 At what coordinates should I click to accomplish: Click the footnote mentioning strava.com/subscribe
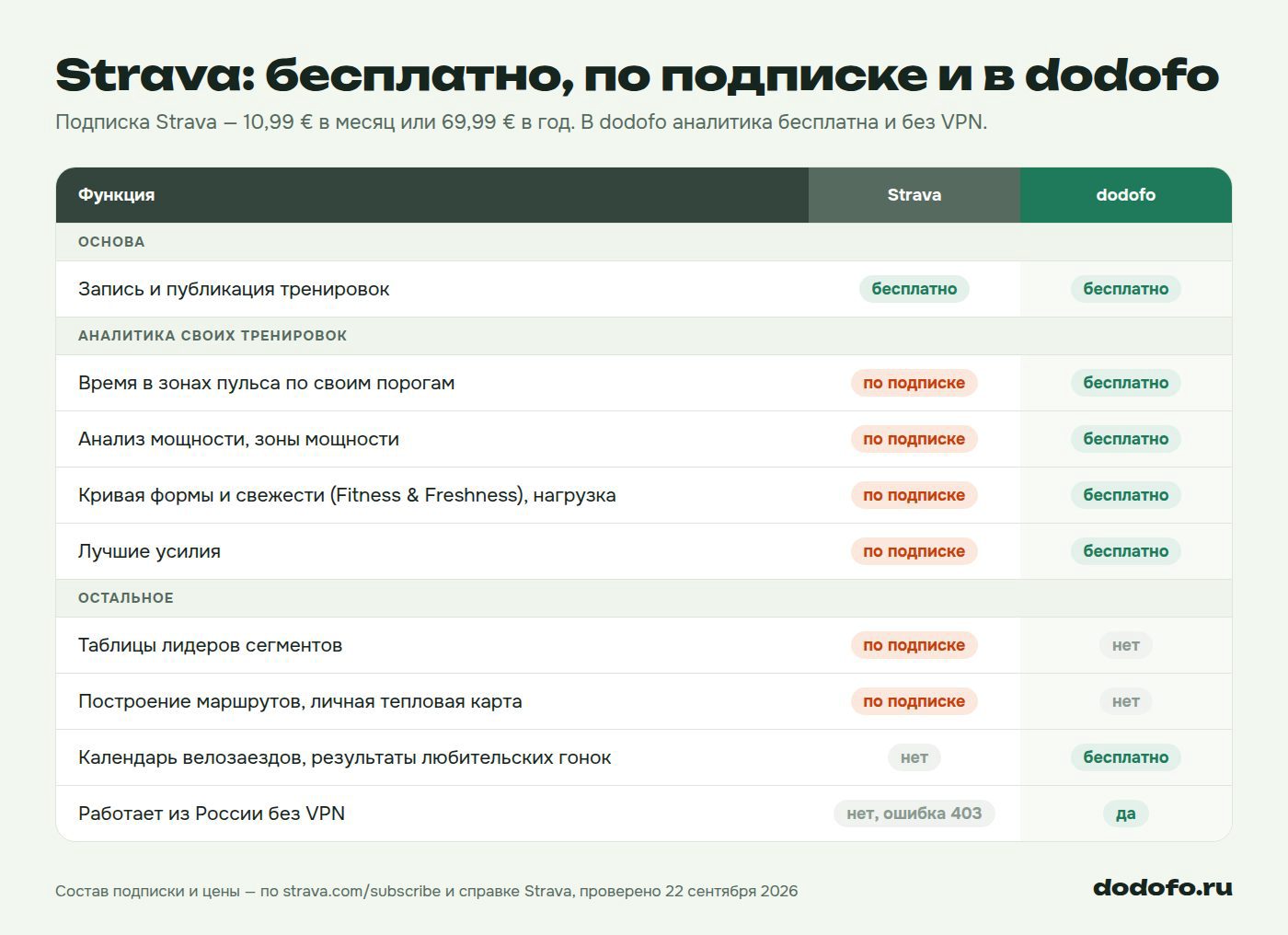(x=427, y=891)
